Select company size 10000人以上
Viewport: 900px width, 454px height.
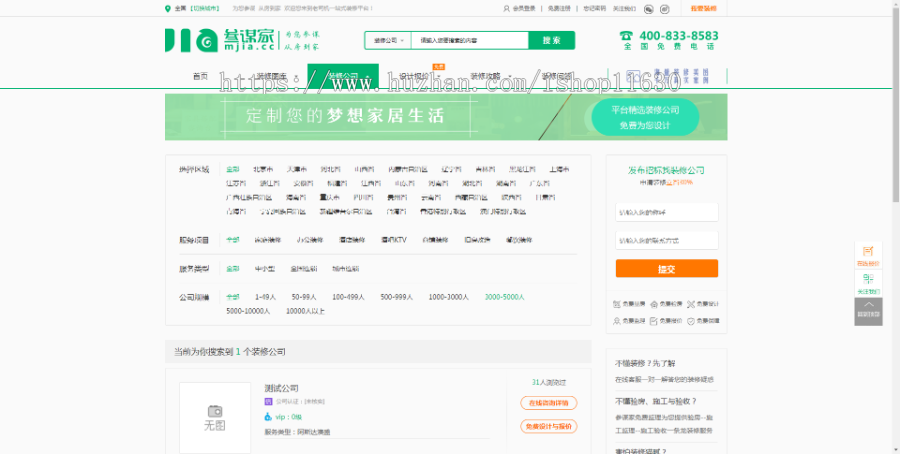tap(305, 311)
